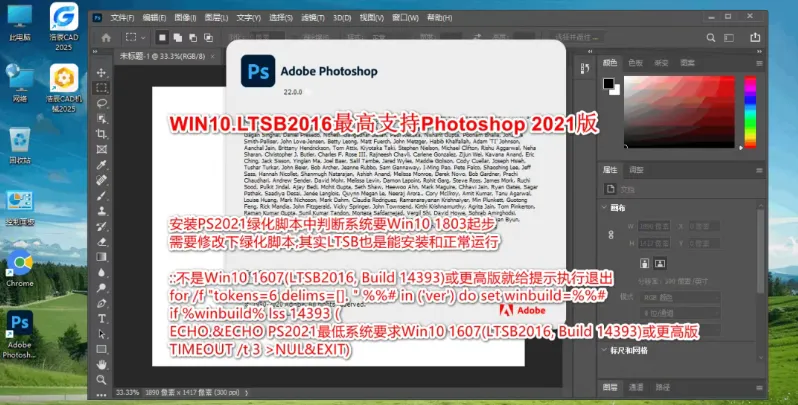Open the 窗口(W) menu

[x=405, y=18]
